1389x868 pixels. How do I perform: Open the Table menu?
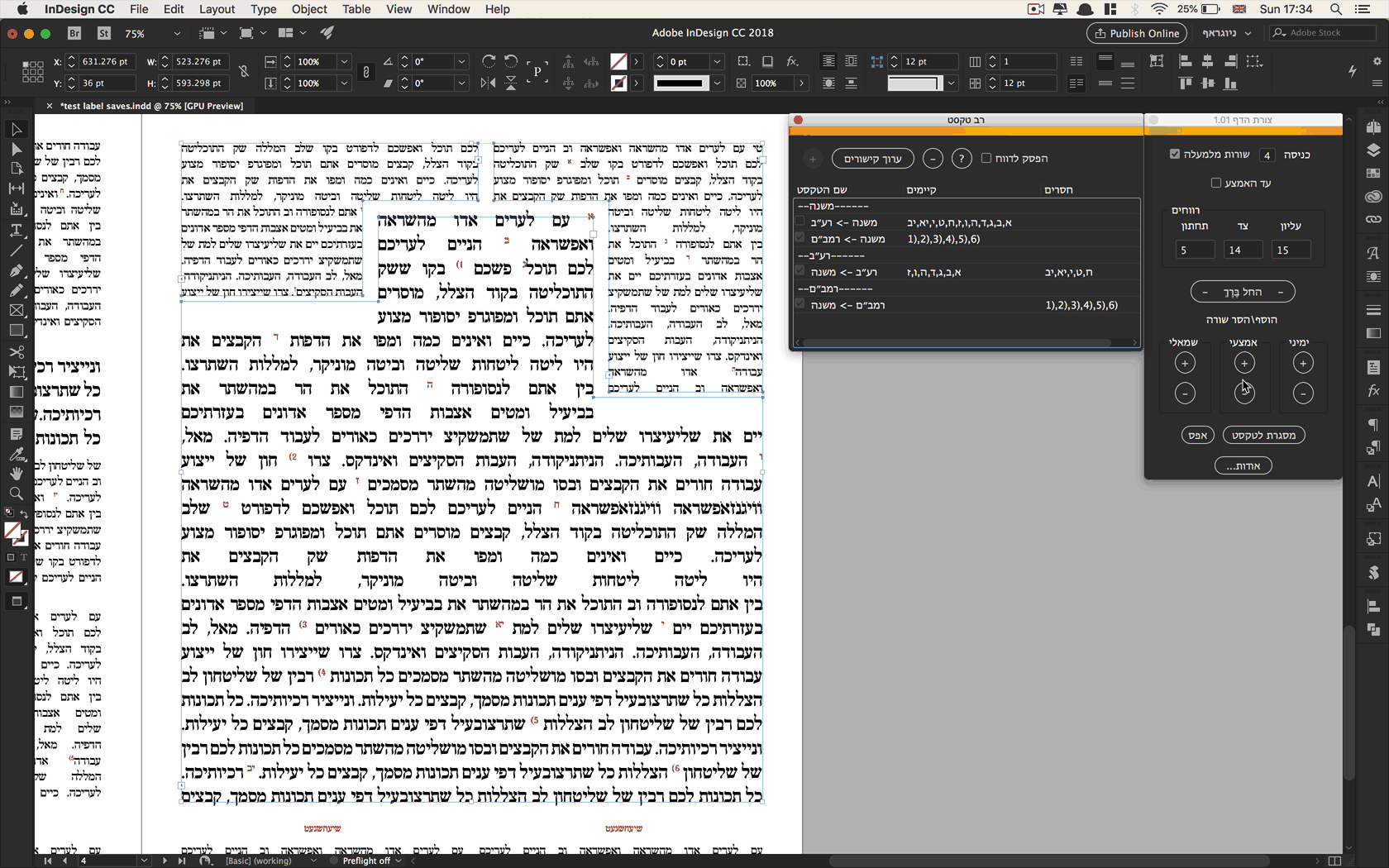[x=356, y=9]
